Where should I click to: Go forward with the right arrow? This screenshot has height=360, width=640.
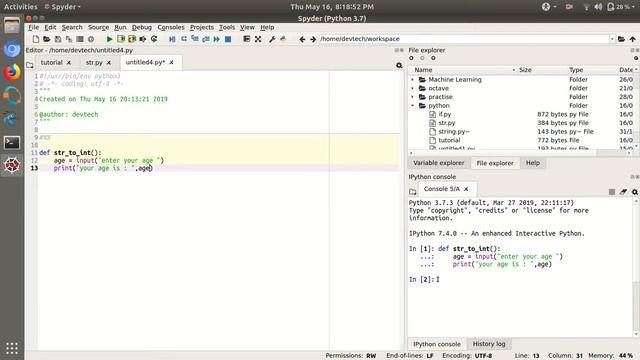click(313, 39)
